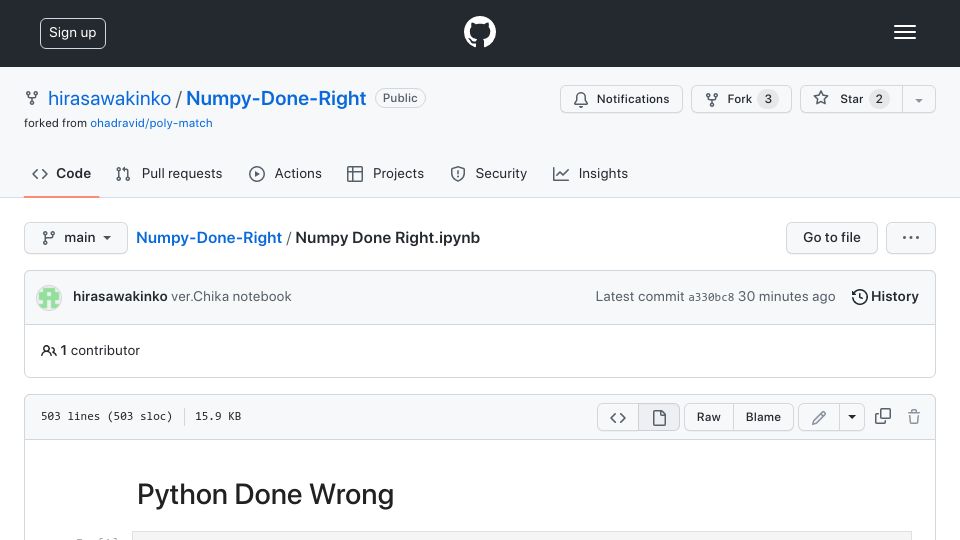
Task: Click the Go to file button
Action: [831, 238]
